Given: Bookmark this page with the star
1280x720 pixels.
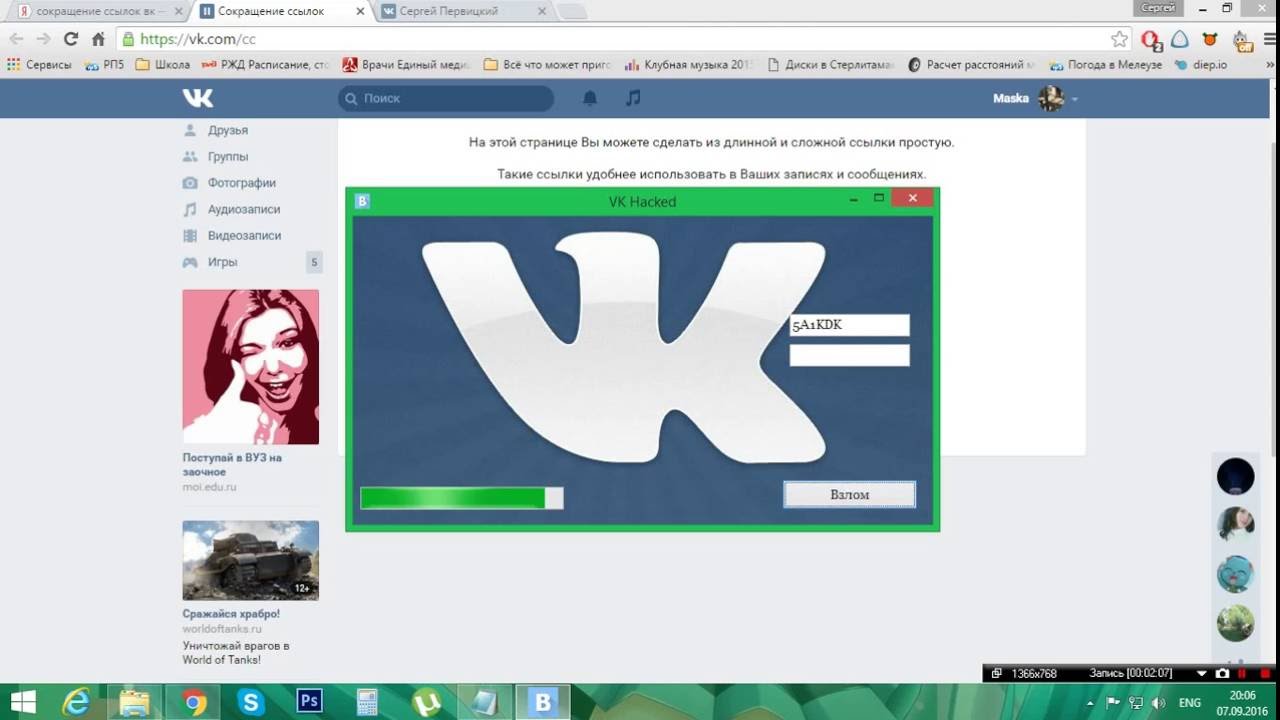Looking at the screenshot, I should [1119, 39].
